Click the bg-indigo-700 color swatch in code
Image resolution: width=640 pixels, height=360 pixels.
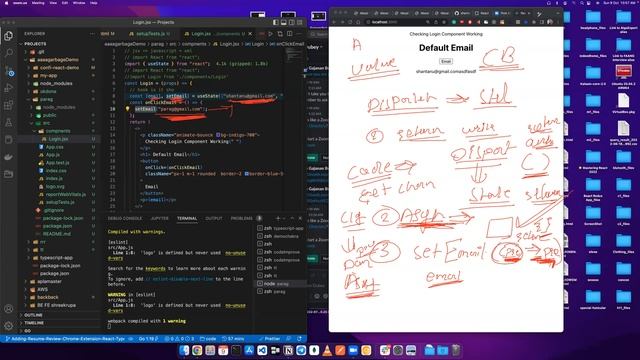pos(218,135)
